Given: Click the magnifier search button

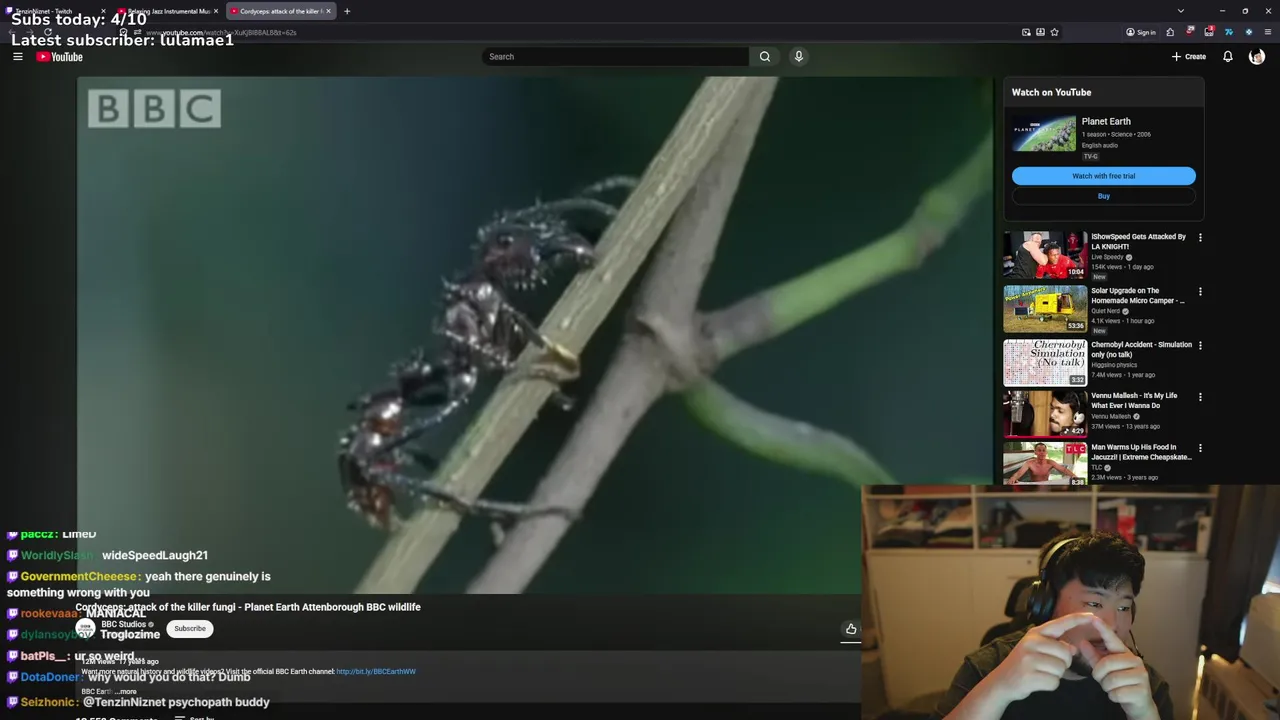Looking at the screenshot, I should click(x=765, y=57).
